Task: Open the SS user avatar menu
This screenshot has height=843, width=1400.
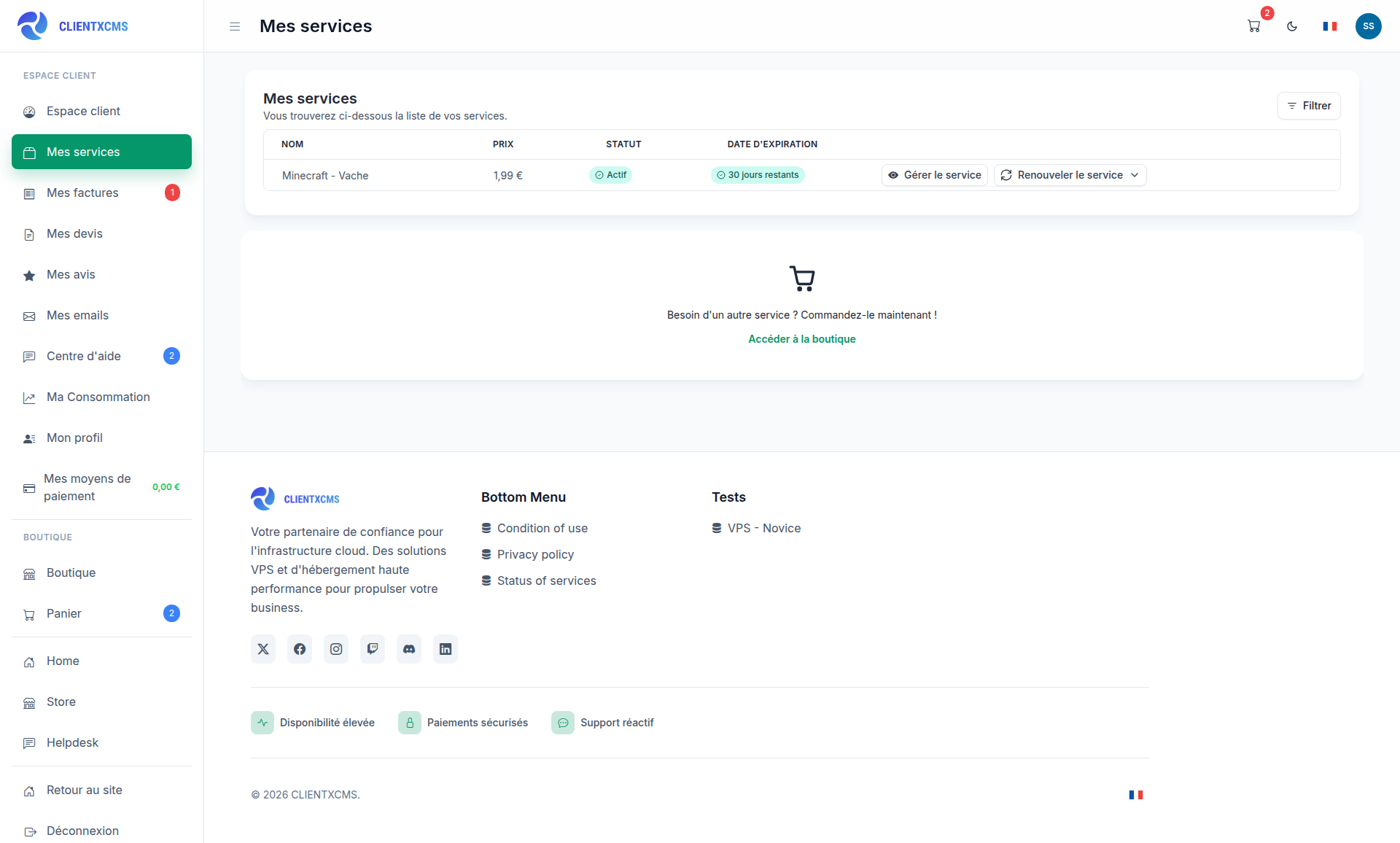Action: [x=1369, y=26]
